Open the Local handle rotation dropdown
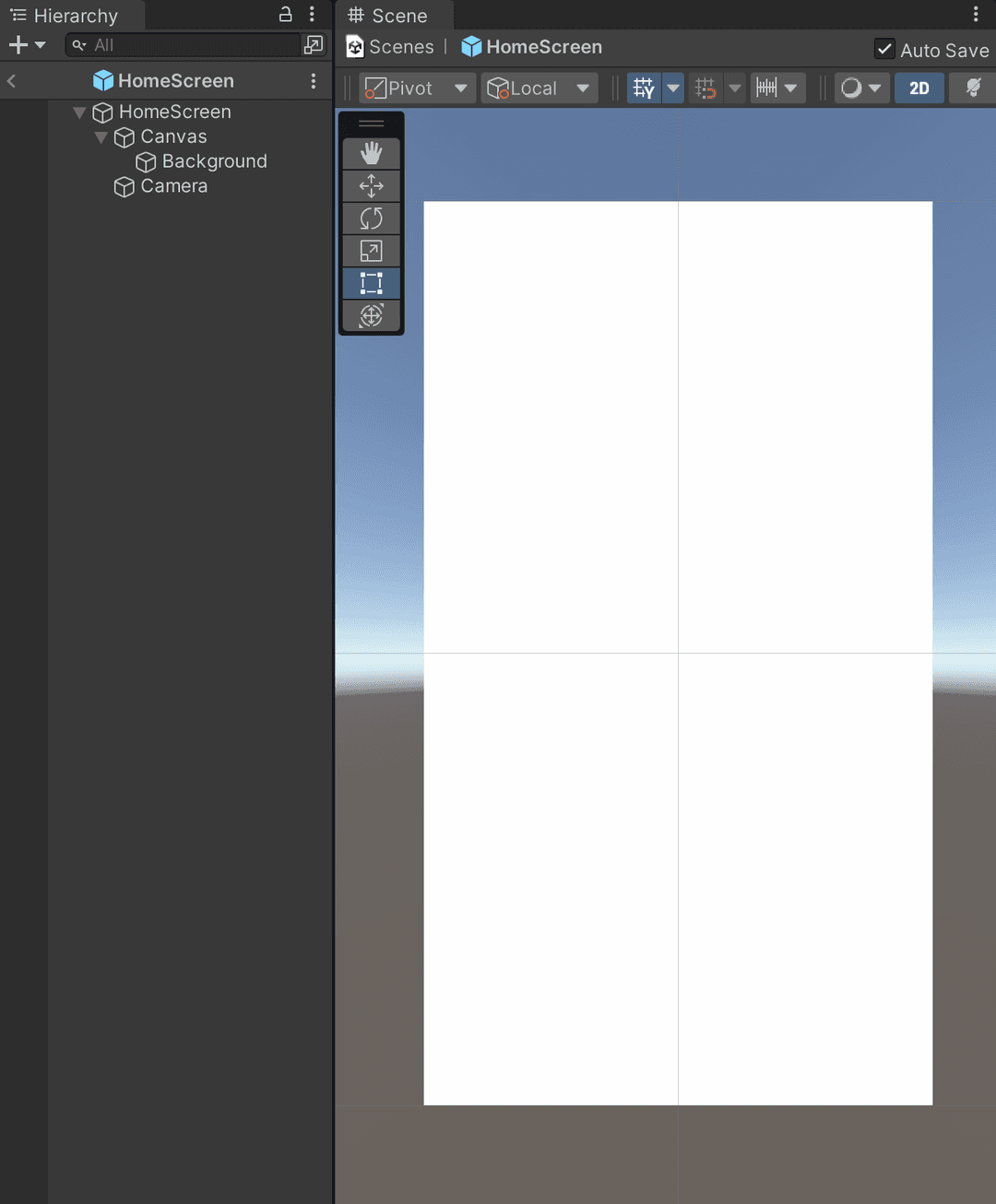The image size is (996, 1204). [539, 89]
